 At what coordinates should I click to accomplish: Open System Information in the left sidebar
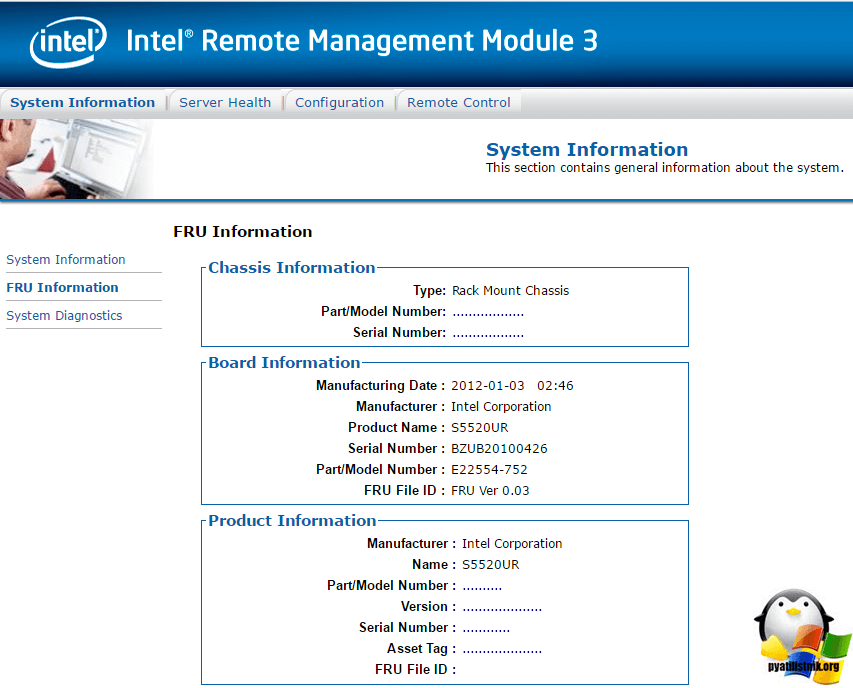66,259
